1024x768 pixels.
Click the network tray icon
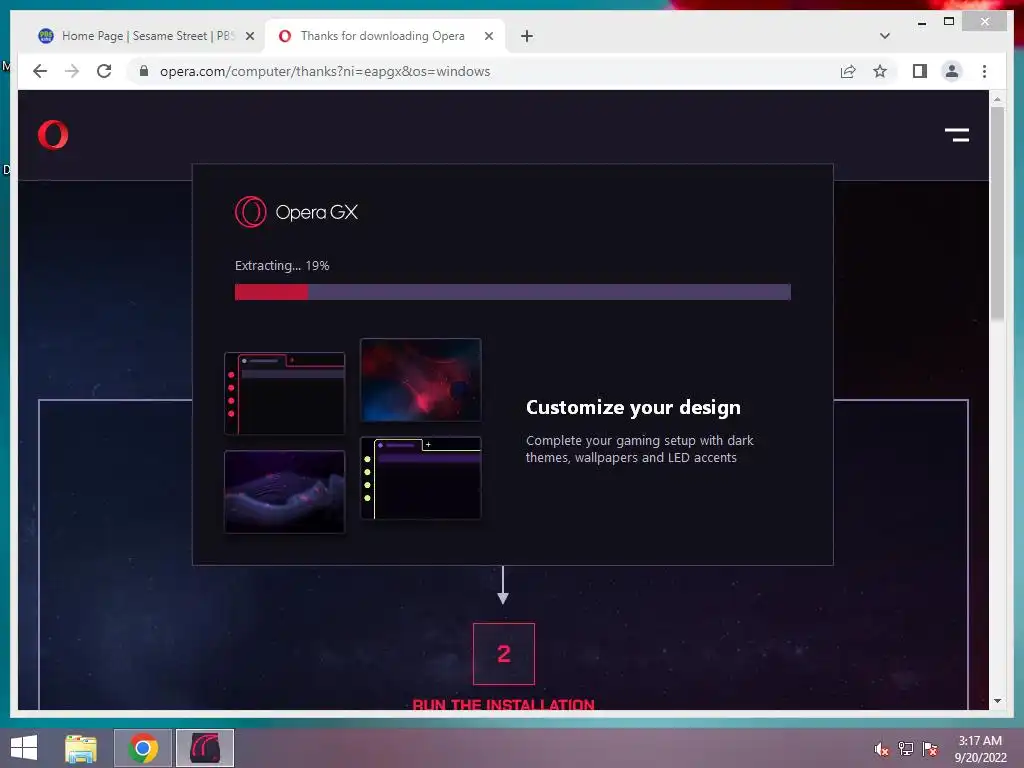pyautogui.click(x=906, y=748)
